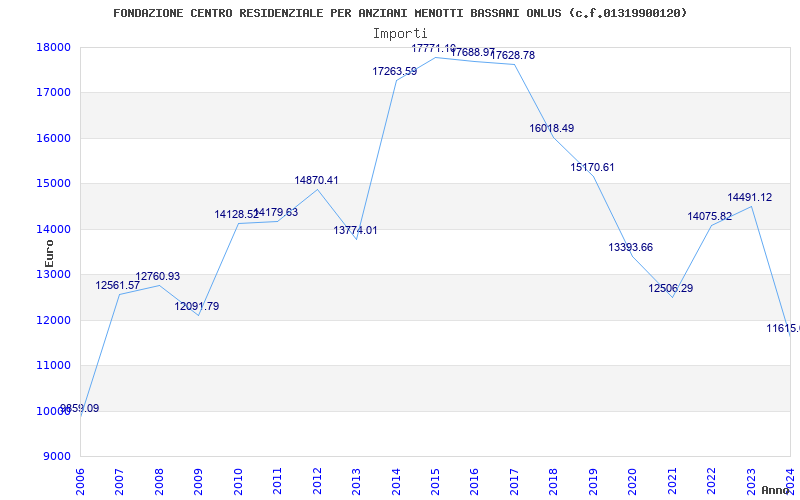The width and height of the screenshot is (800, 500).
Task: Click x-axis year 2018
Action: (x=554, y=482)
